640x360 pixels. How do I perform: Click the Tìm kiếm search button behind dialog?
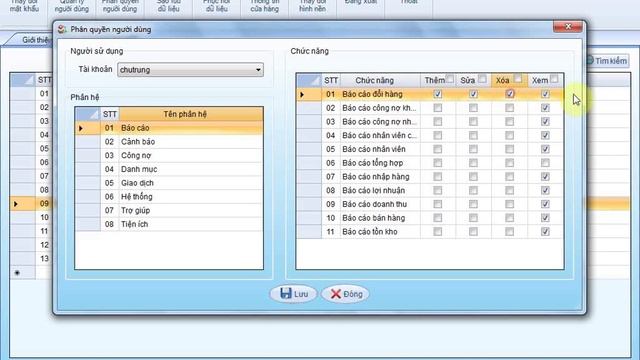tap(607, 61)
